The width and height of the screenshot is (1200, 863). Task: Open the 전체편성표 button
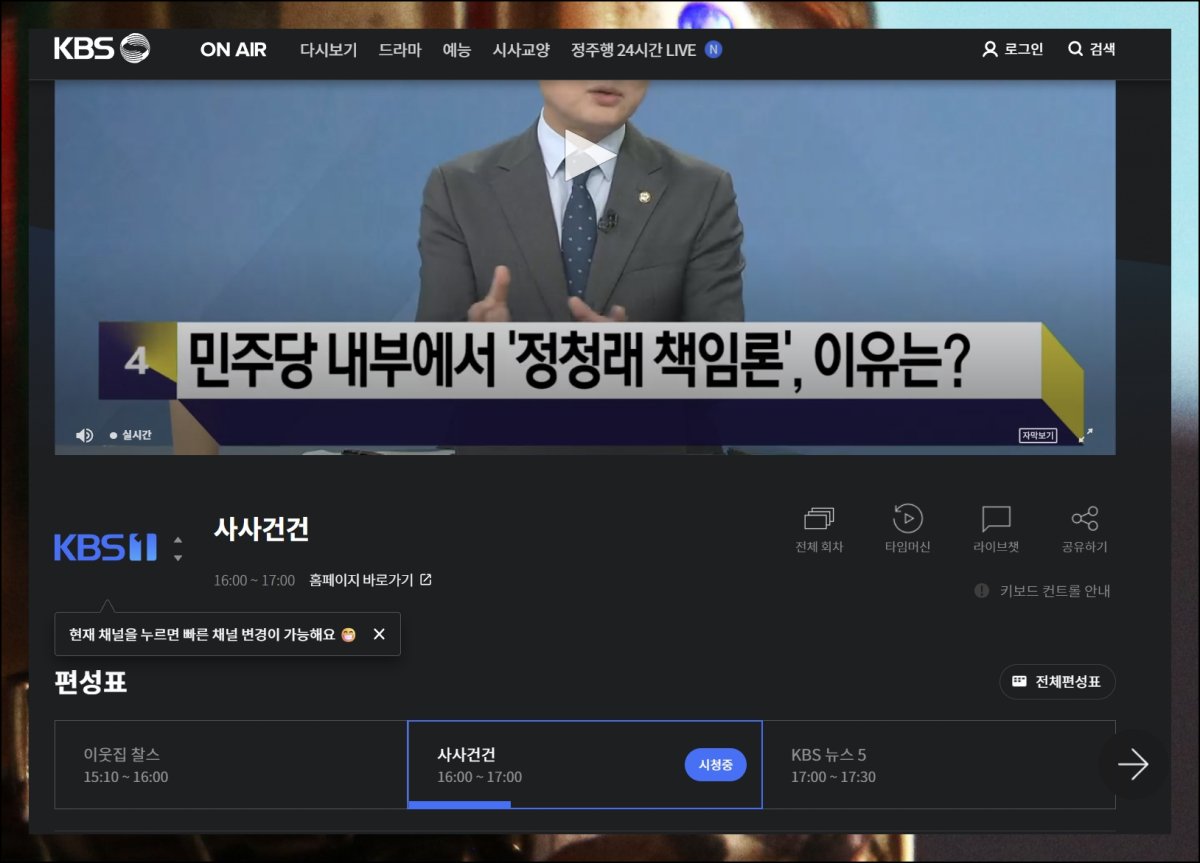(1057, 682)
